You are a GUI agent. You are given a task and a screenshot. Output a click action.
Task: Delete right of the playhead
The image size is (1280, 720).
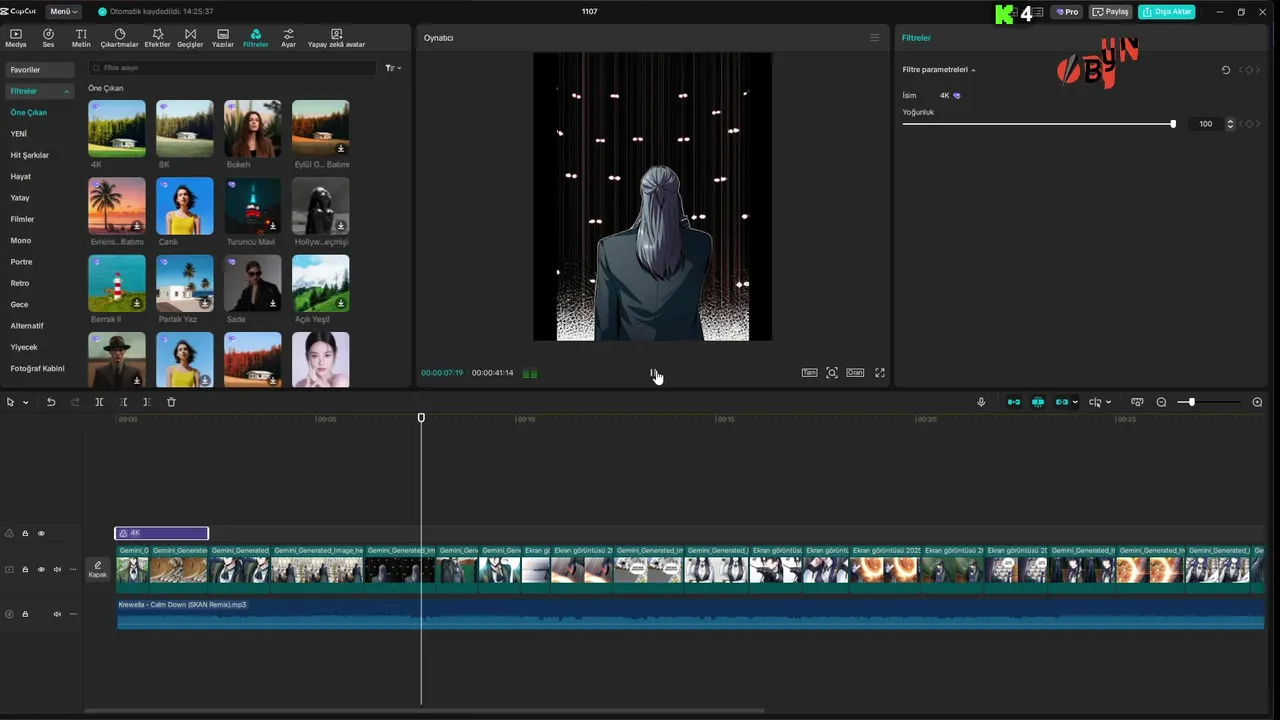pyautogui.click(x=146, y=402)
